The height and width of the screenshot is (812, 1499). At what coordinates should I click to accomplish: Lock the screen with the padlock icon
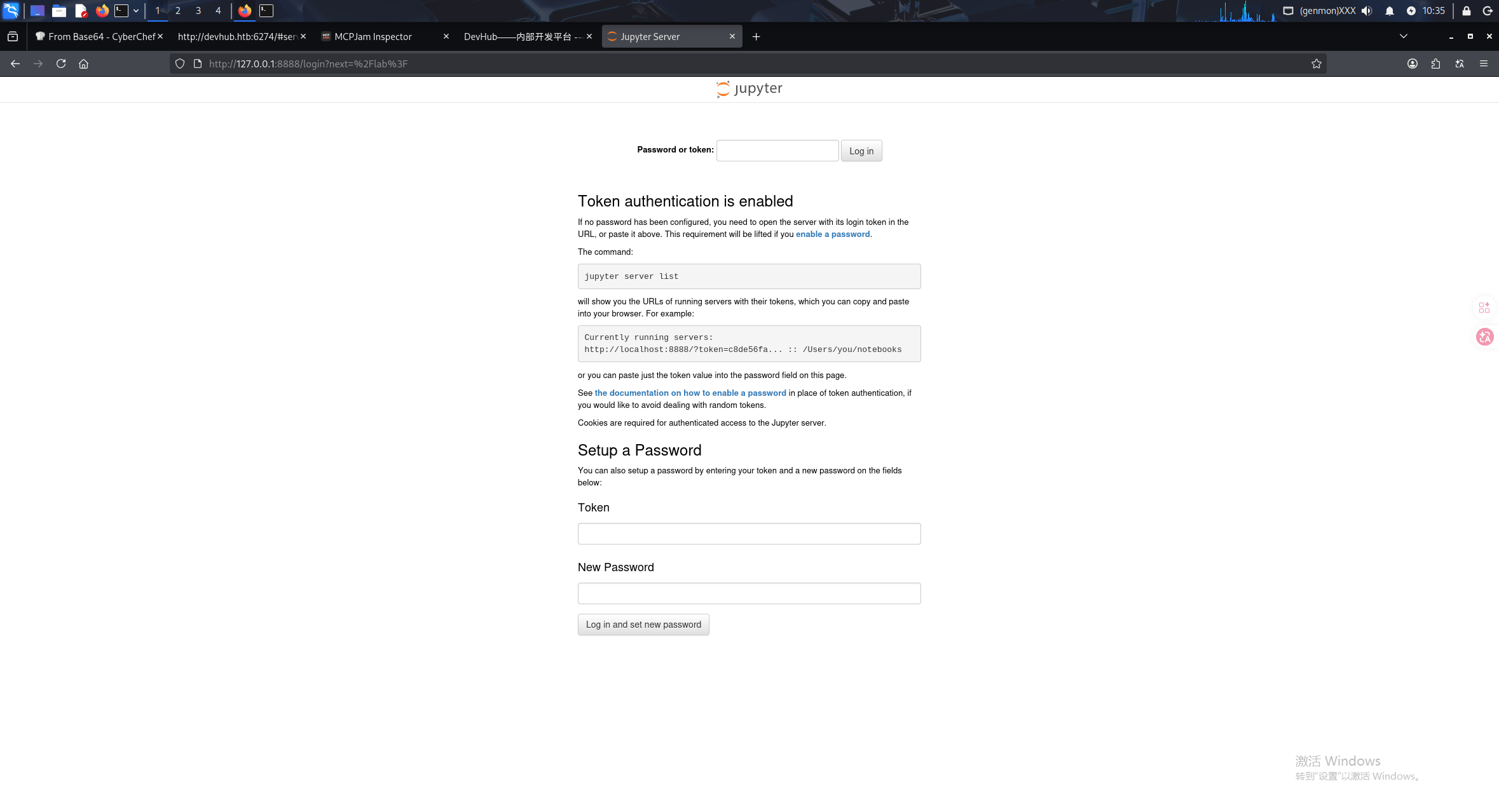(1467, 11)
